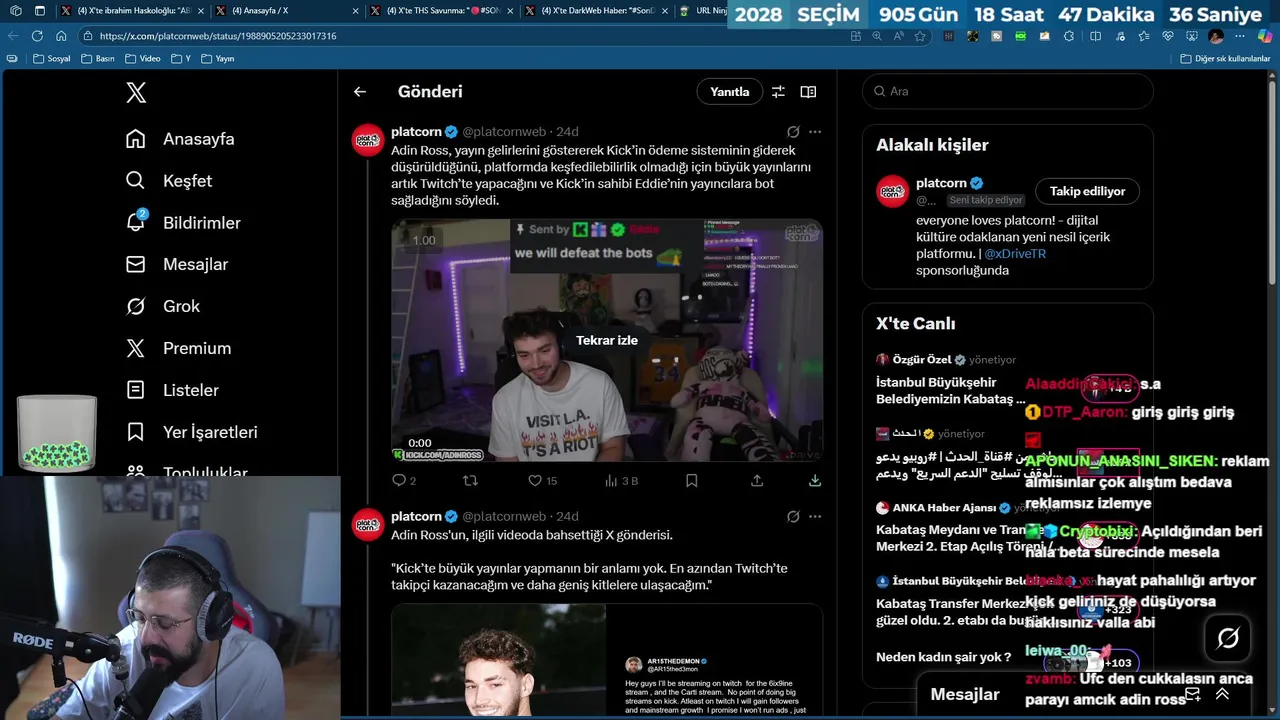Image resolution: width=1280 pixels, height=720 pixels.
Task: Like the post with 15 likes
Action: (x=542, y=481)
